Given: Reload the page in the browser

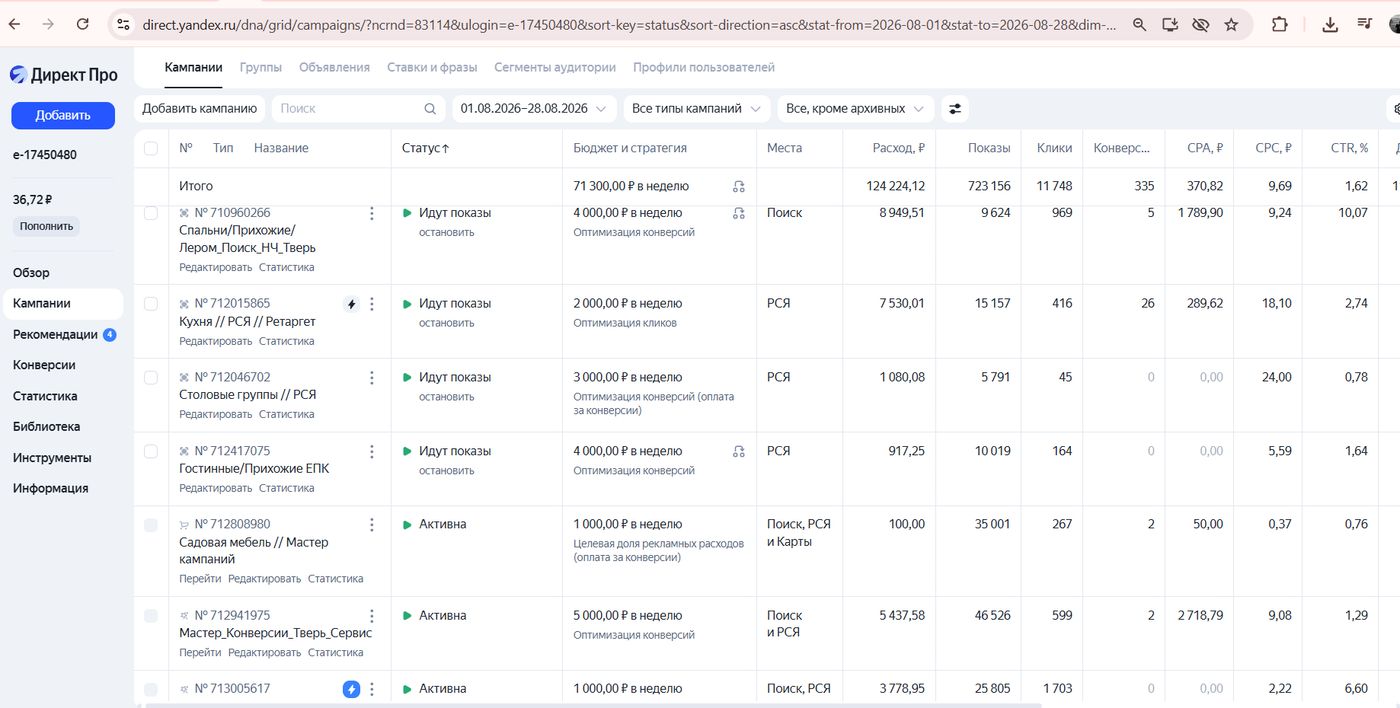Looking at the screenshot, I should point(82,24).
